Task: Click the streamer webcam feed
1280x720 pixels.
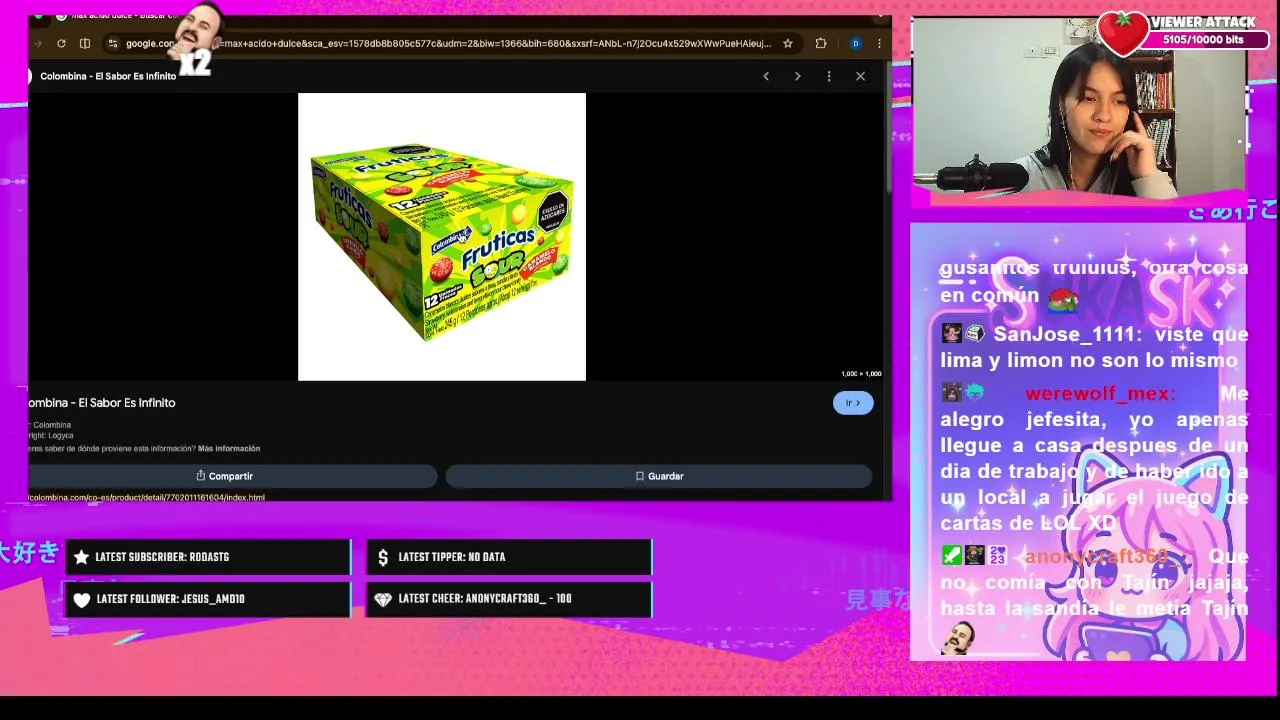Action: [x=1078, y=108]
